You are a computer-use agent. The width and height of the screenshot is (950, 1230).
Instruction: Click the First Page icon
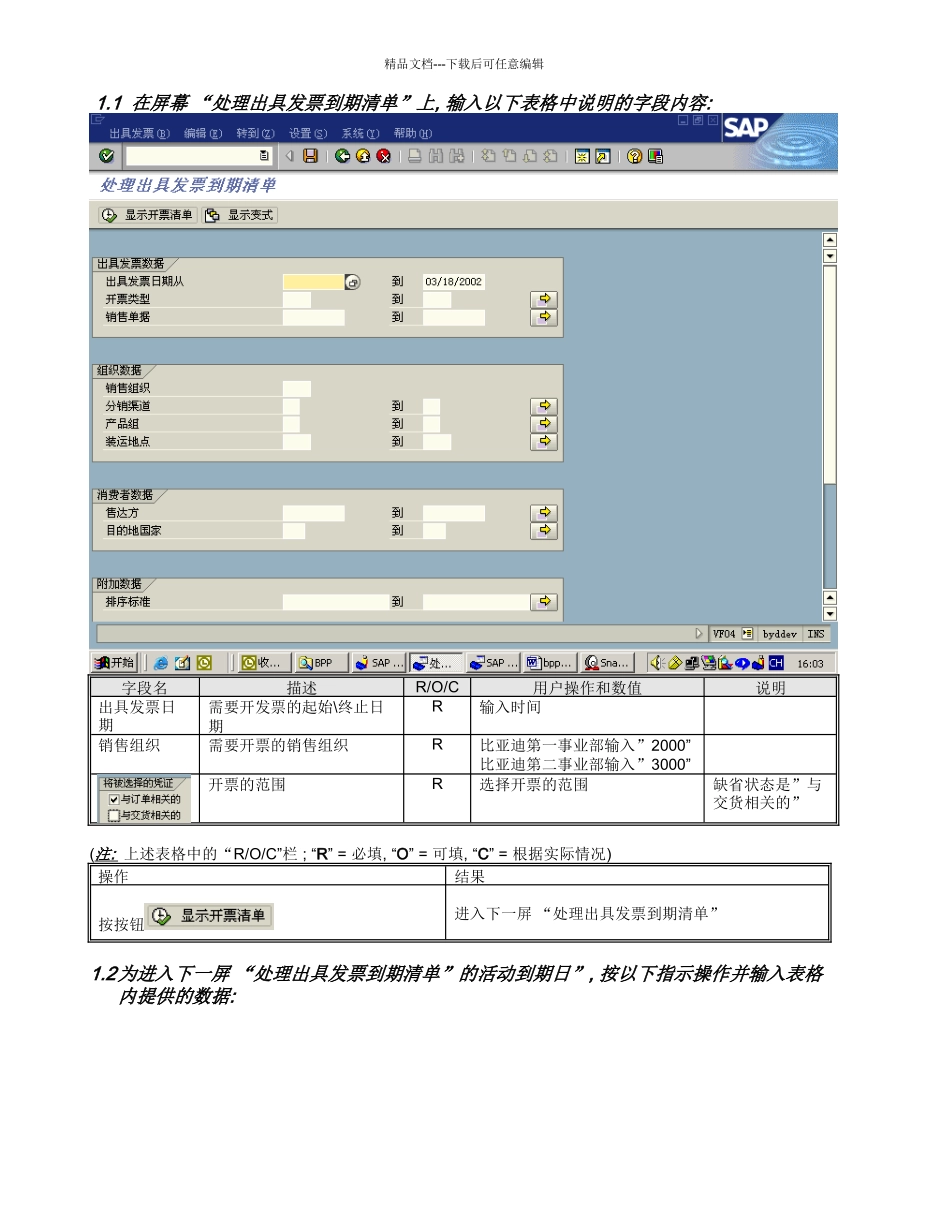[x=487, y=156]
